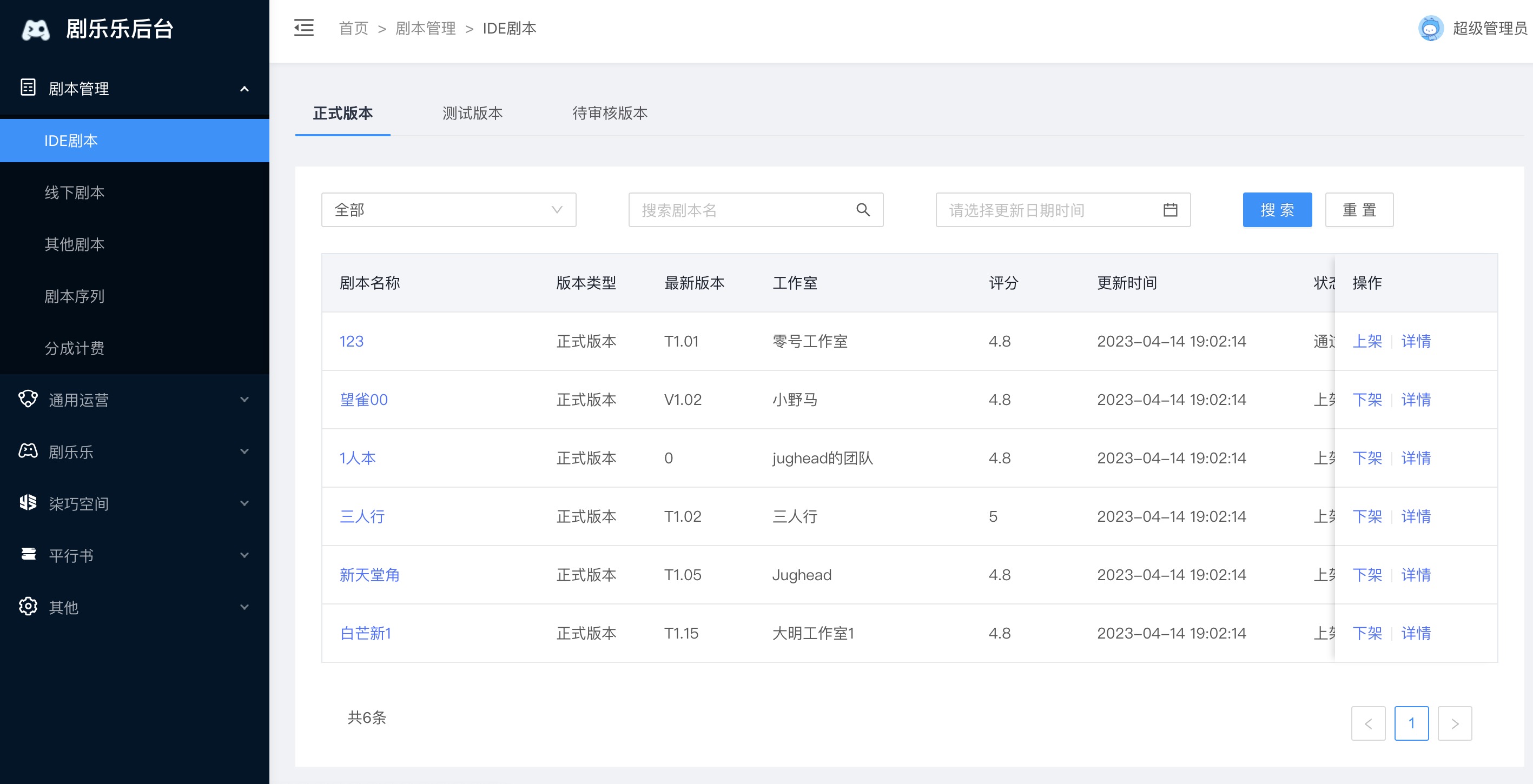
Task: Click the jughead的团队 cell
Action: pos(822,457)
